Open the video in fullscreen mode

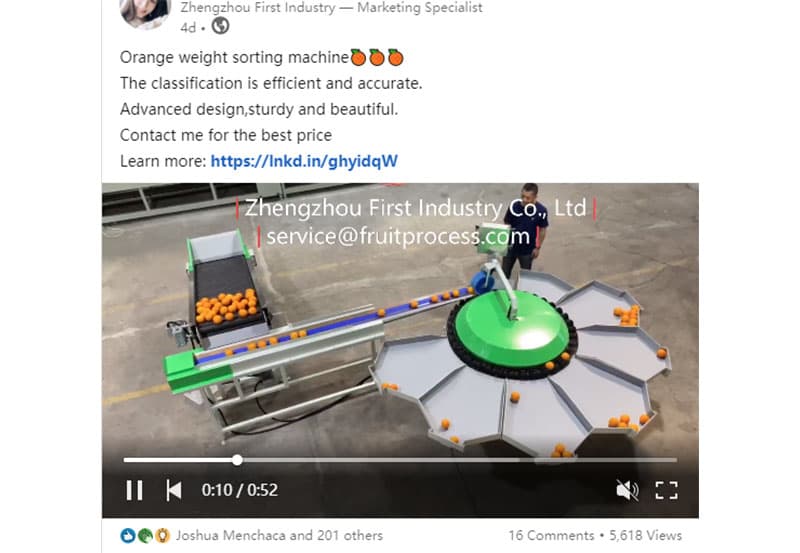point(666,490)
